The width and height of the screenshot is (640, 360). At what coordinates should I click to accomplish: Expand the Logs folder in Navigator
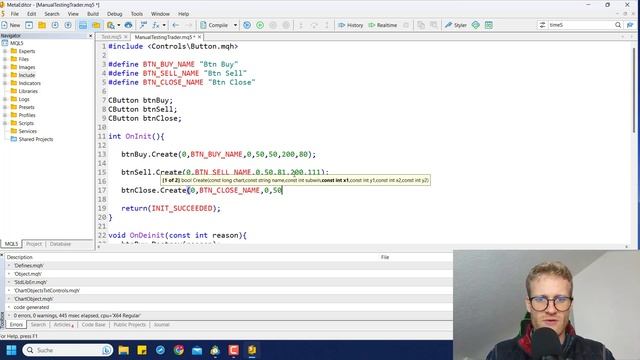coord(5,99)
